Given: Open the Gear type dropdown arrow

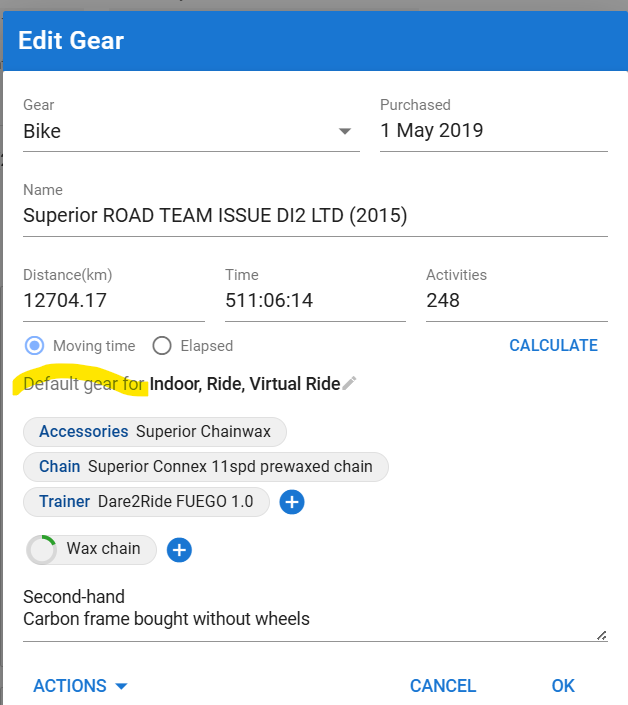Looking at the screenshot, I should 345,131.
